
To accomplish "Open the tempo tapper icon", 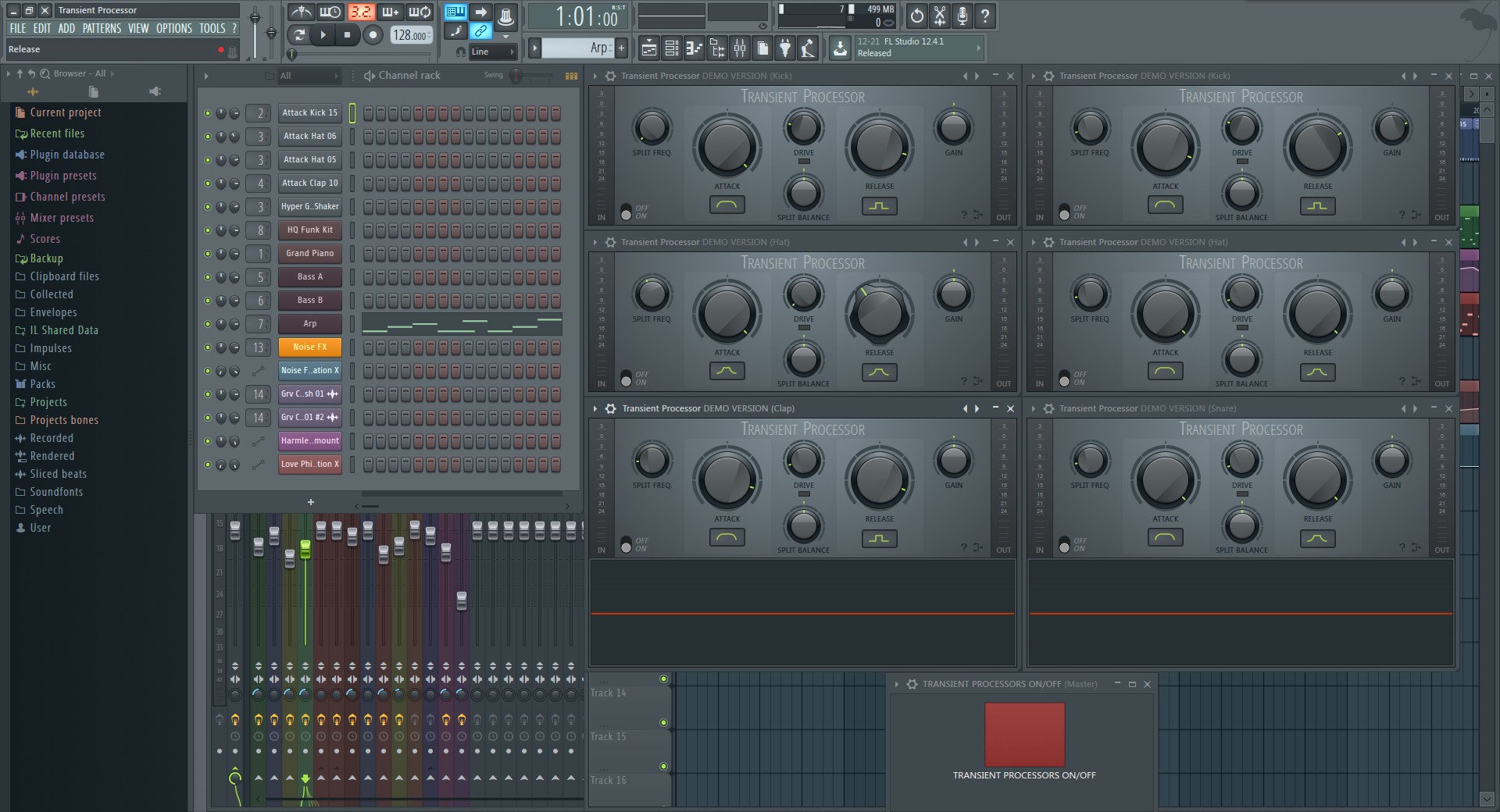I will (x=808, y=48).
